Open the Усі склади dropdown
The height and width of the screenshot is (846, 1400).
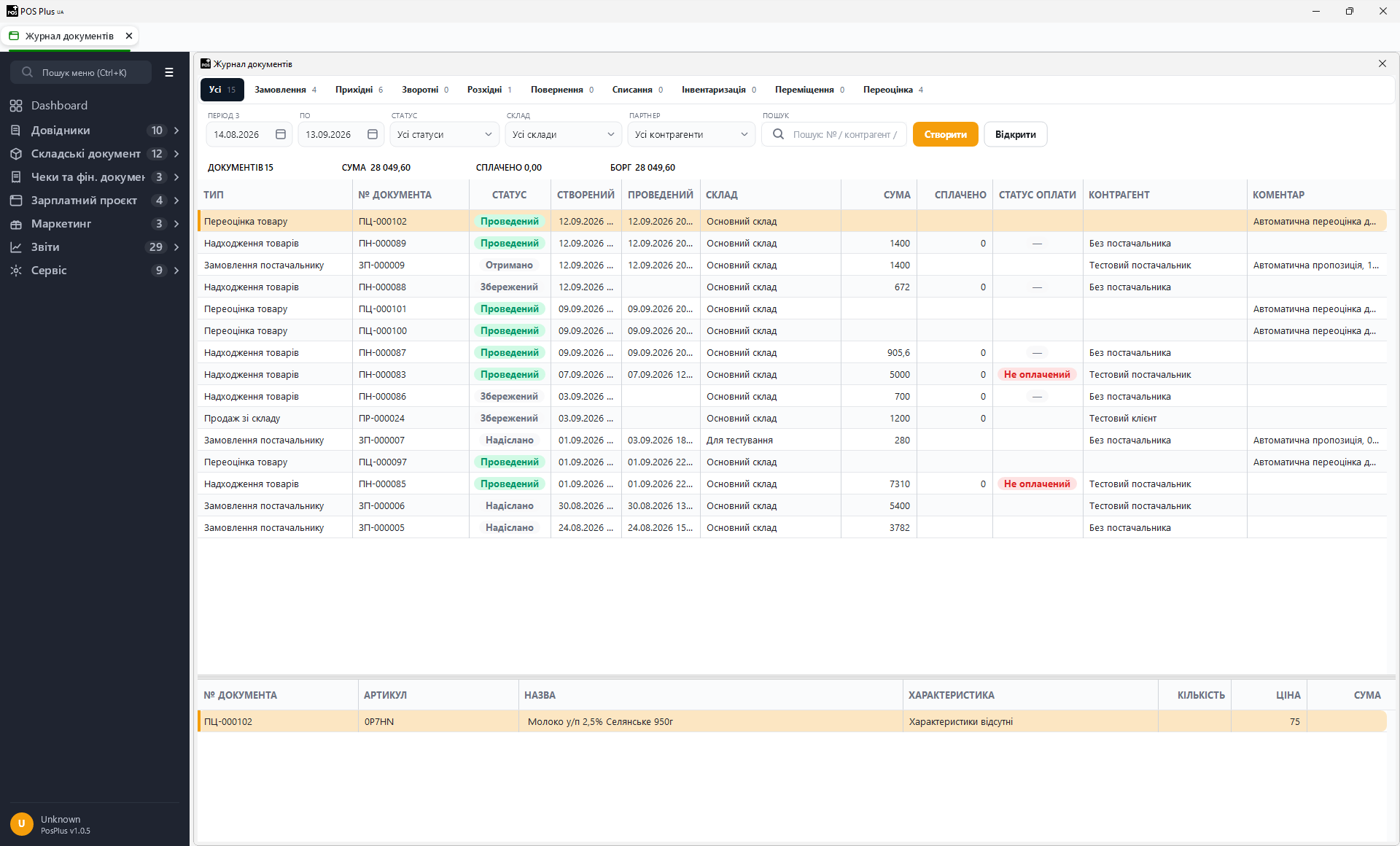tap(564, 134)
